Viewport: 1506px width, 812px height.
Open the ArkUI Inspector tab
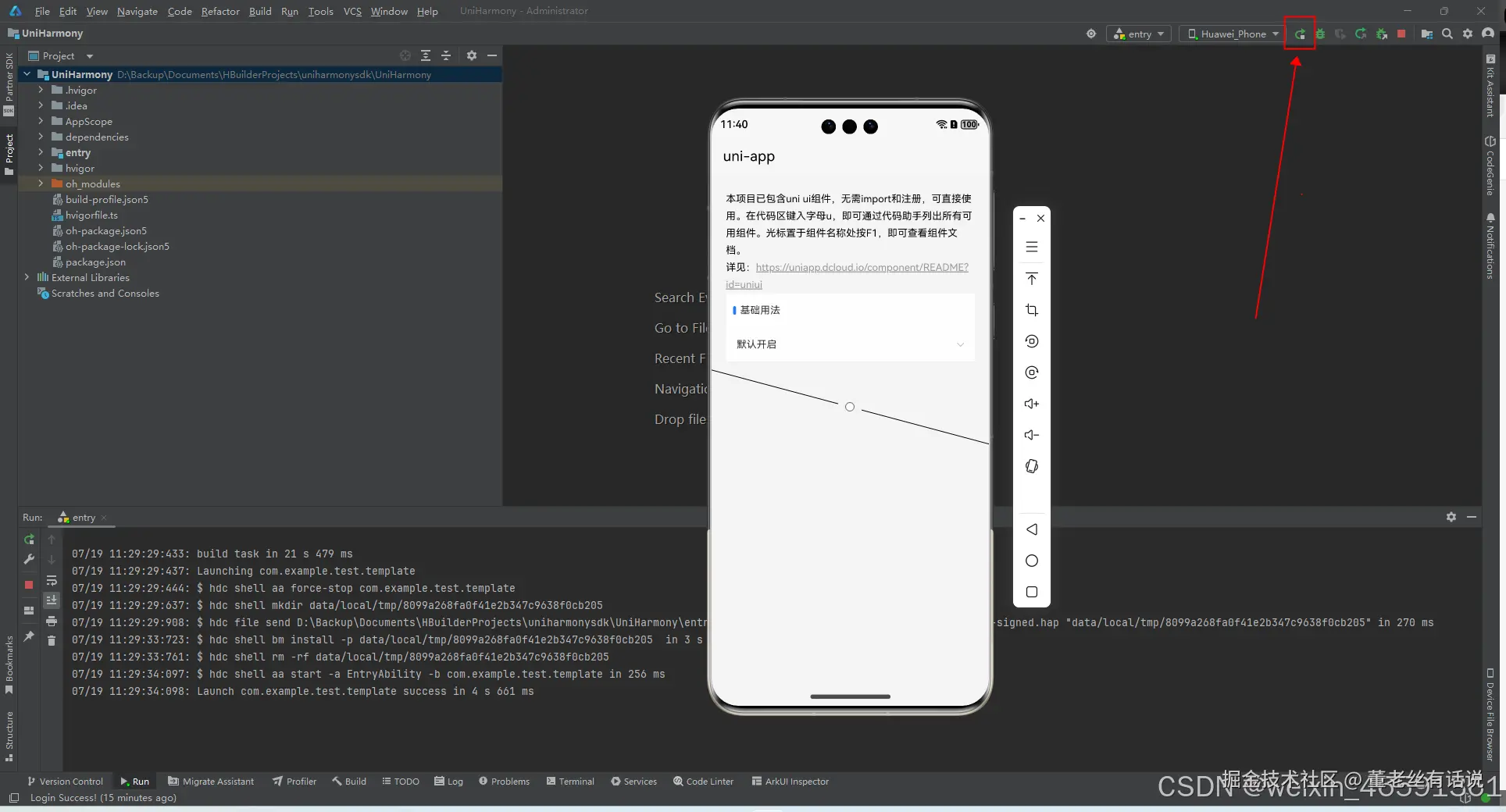(x=790, y=782)
